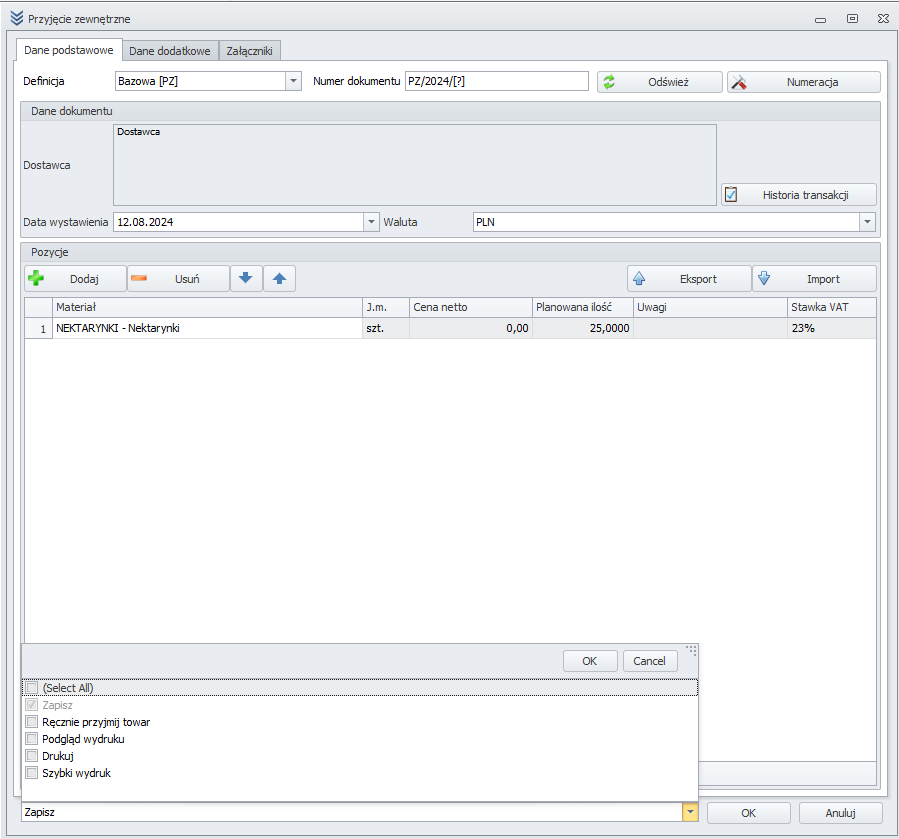This screenshot has width=899, height=839.
Task: Click the green plus Dodaj icon
Action: click(36, 279)
